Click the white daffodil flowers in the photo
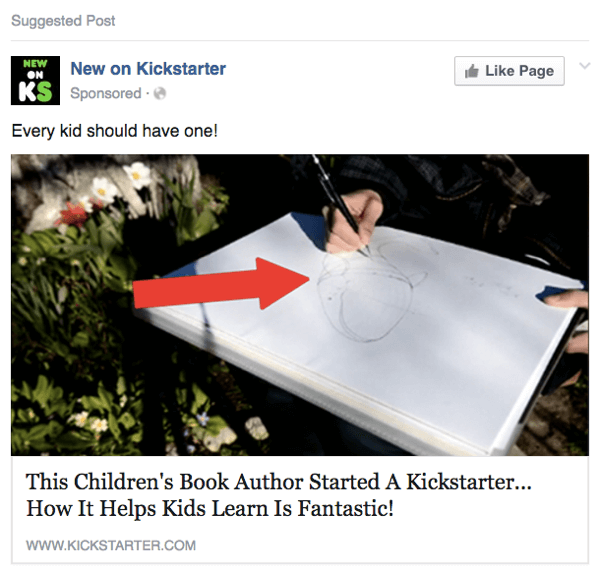 [x=119, y=182]
